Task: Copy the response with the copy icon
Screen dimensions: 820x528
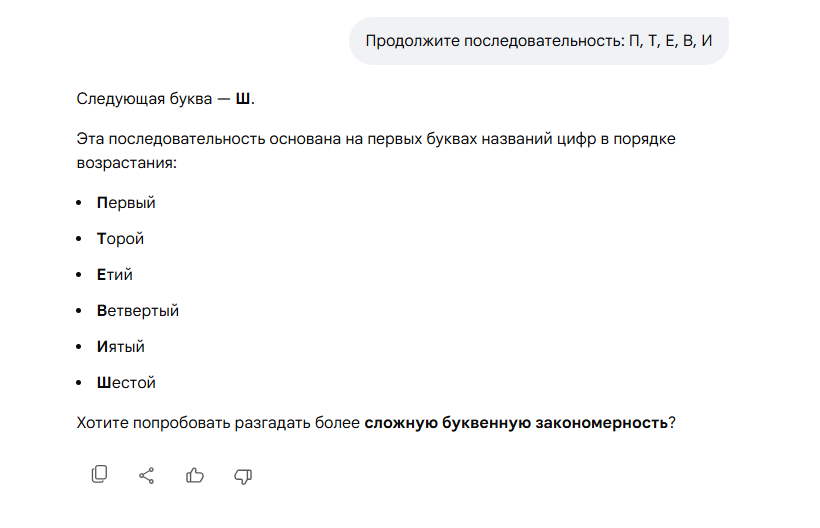Action: (x=99, y=475)
